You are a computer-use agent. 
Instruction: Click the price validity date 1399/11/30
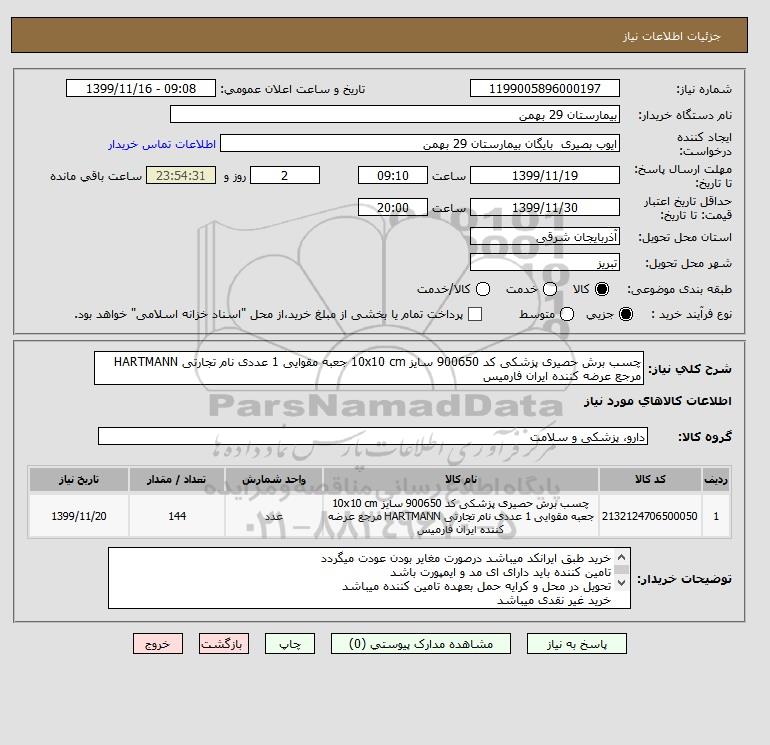(x=545, y=207)
